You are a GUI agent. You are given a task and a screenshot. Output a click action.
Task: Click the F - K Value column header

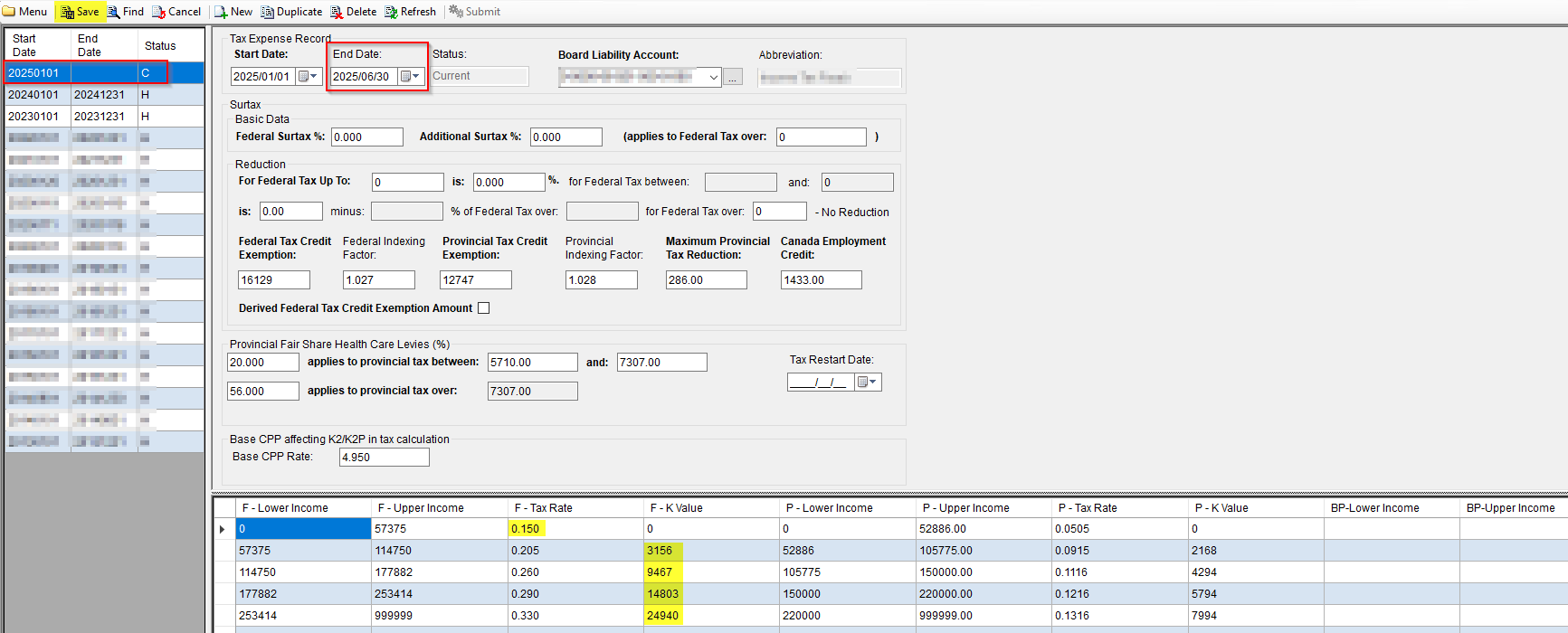[711, 508]
